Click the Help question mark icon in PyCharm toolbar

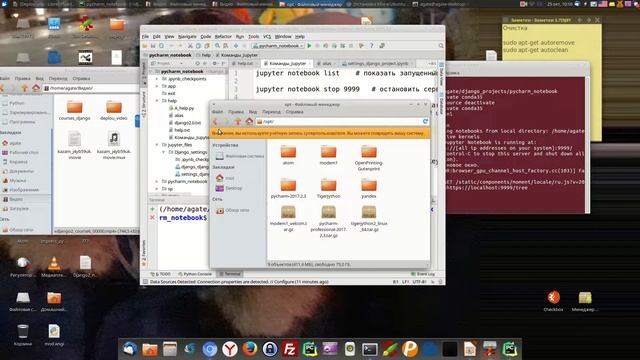(x=371, y=46)
